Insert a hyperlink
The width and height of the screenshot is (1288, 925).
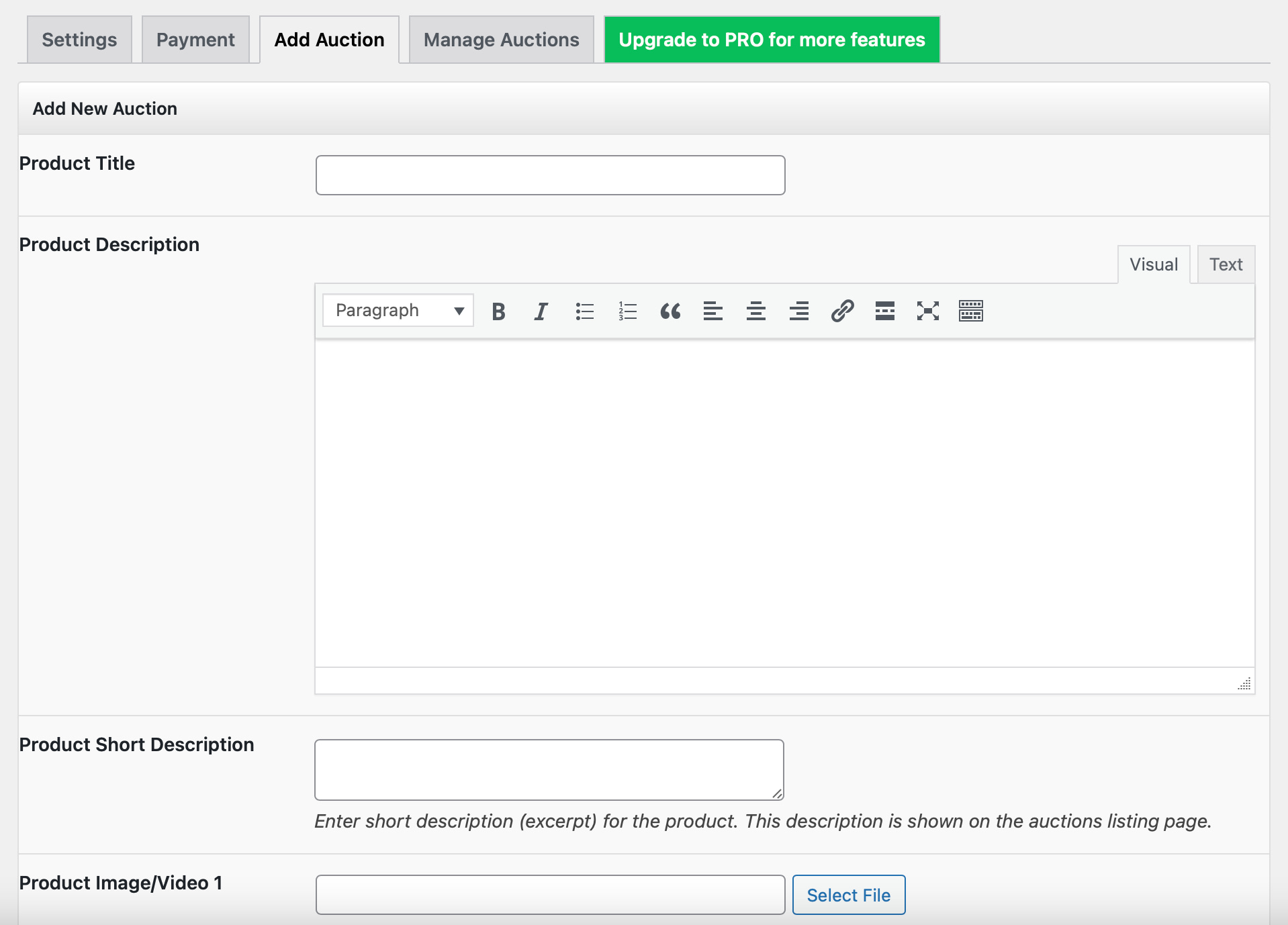pyautogui.click(x=841, y=310)
